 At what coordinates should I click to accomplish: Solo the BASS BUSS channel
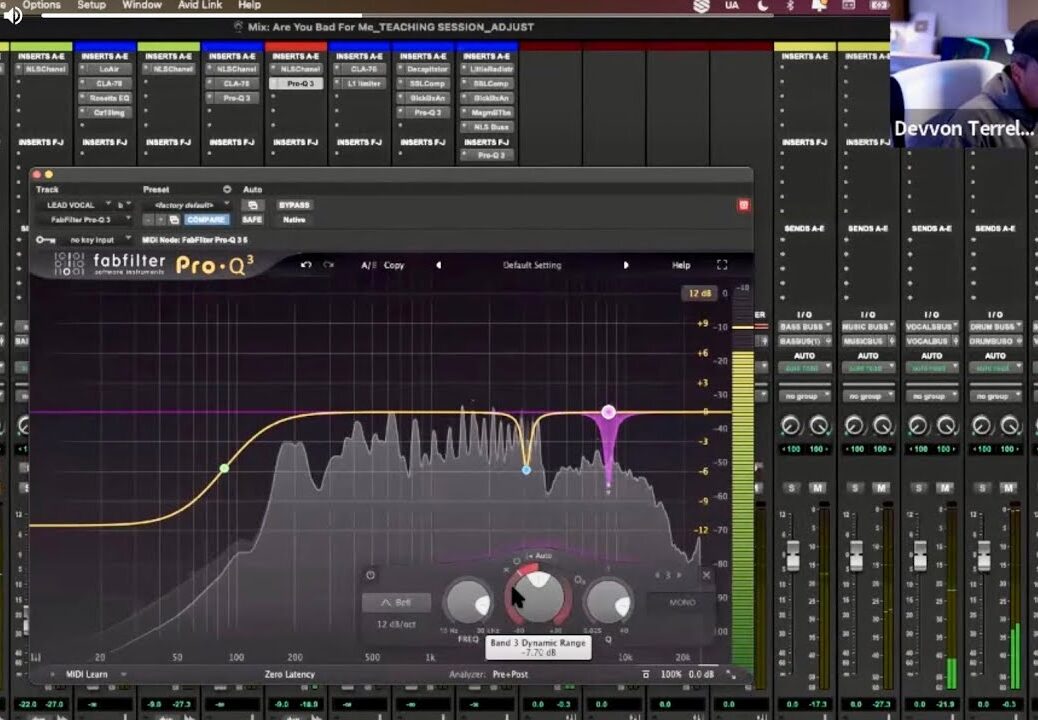click(x=792, y=488)
